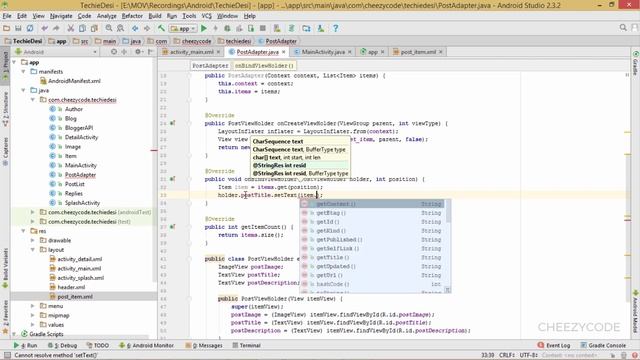Redo with the Redo arrow icon

[x=56, y=29]
